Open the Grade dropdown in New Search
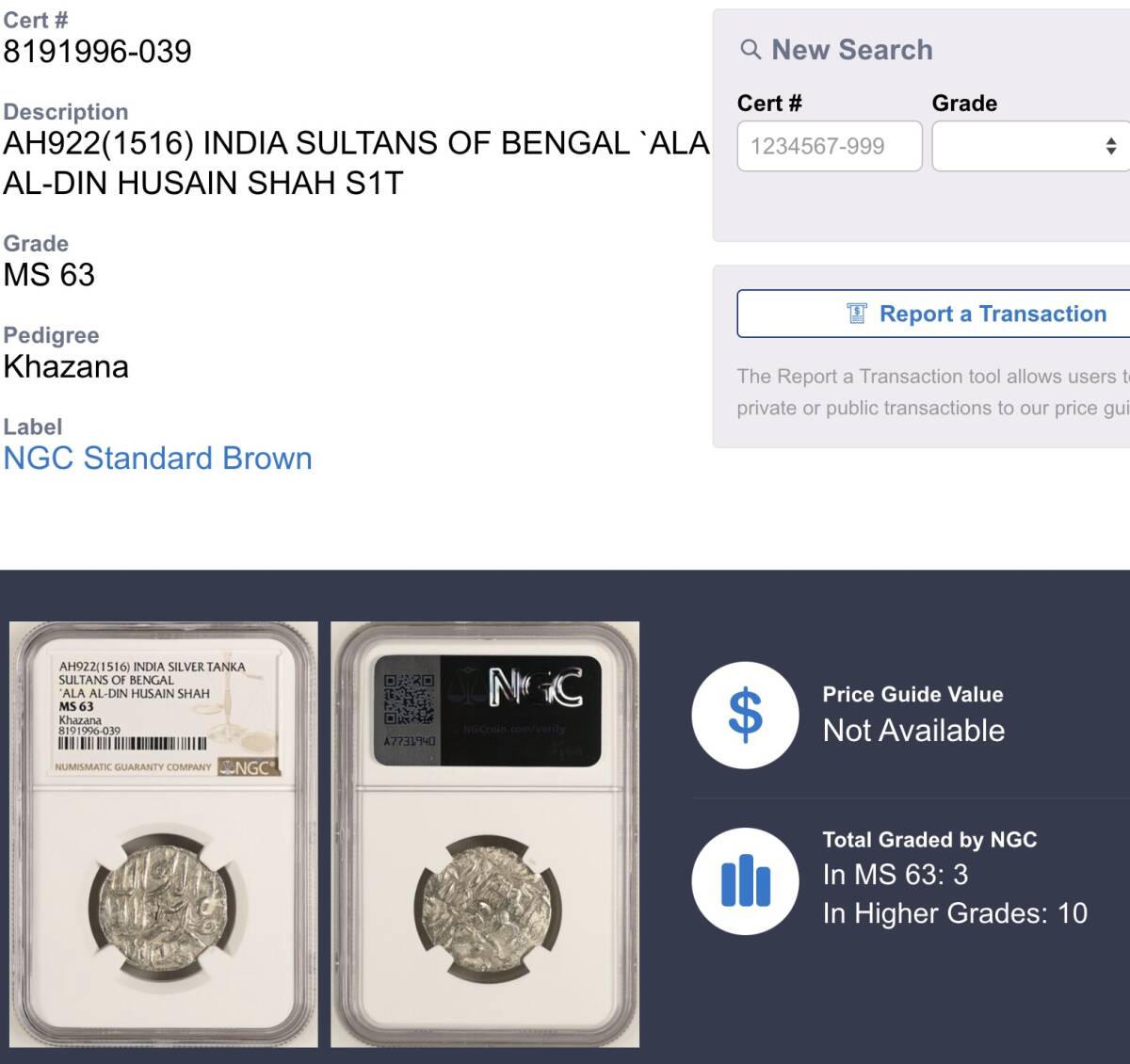This screenshot has height=1064, width=1130. (x=1032, y=146)
